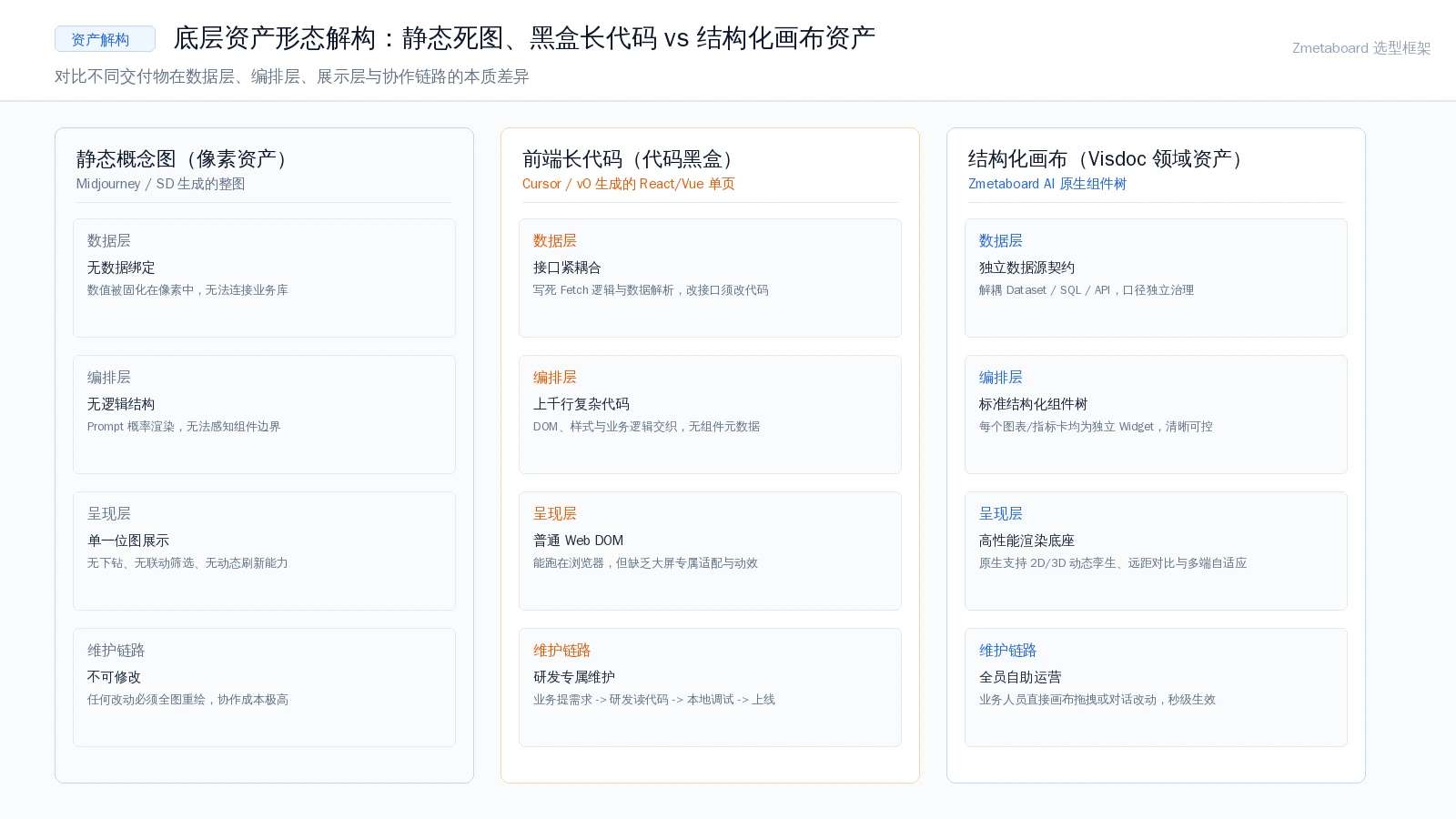Click Cursor / v0 生成的 React/Vue 单页 subtitle
The height and width of the screenshot is (819, 1456).
[629, 184]
